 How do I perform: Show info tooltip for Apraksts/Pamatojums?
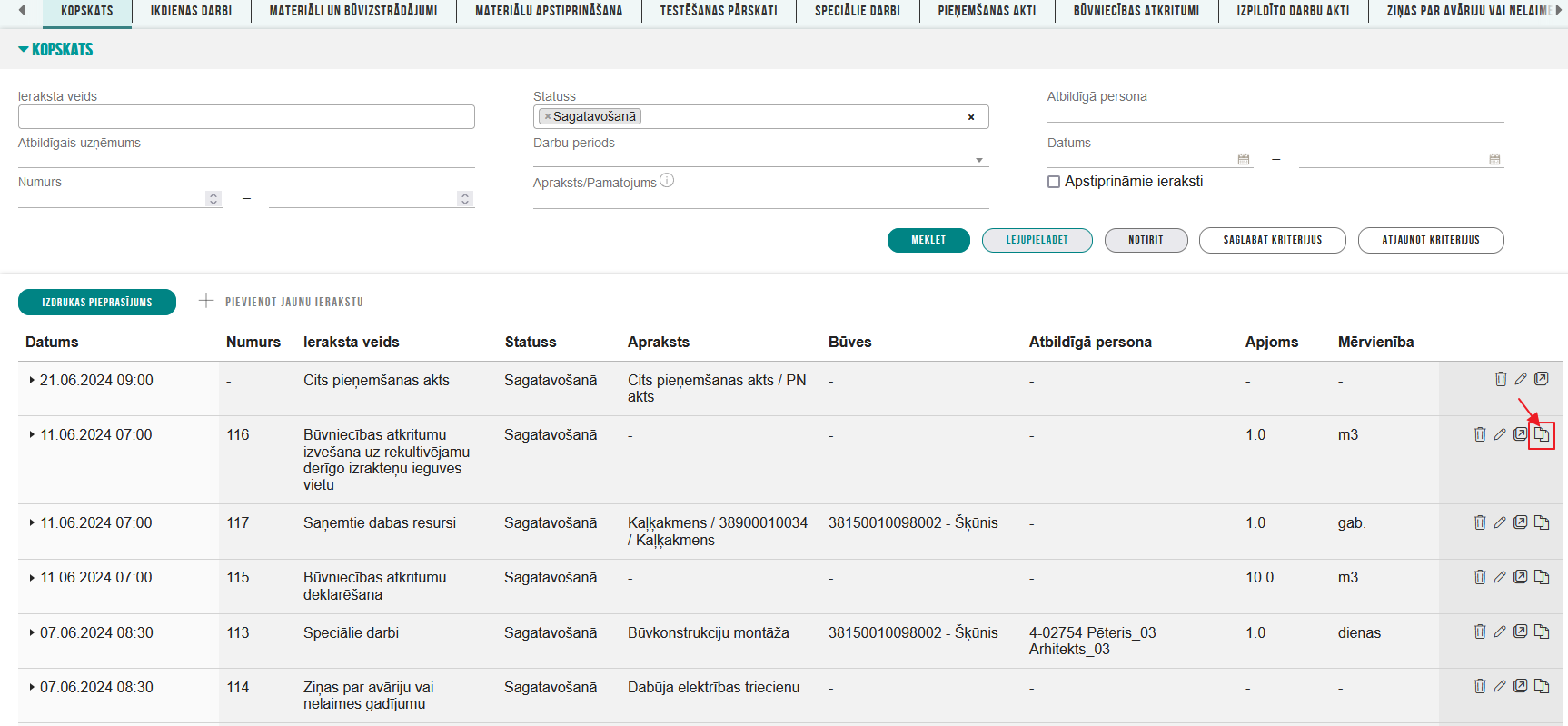click(667, 180)
